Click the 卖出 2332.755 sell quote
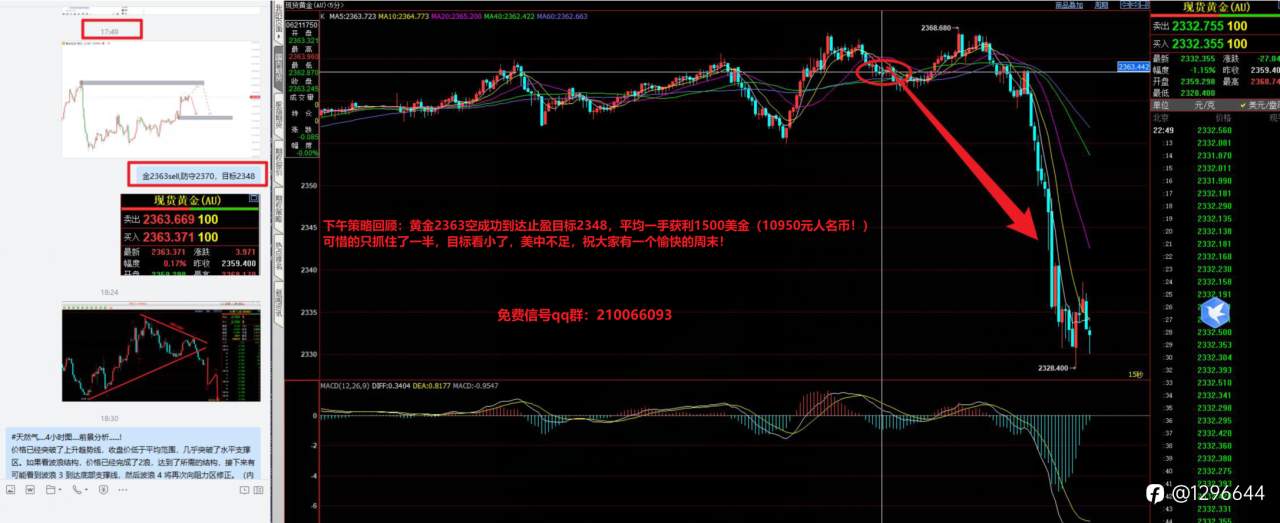This screenshot has width=1280, height=523. [x=1199, y=26]
